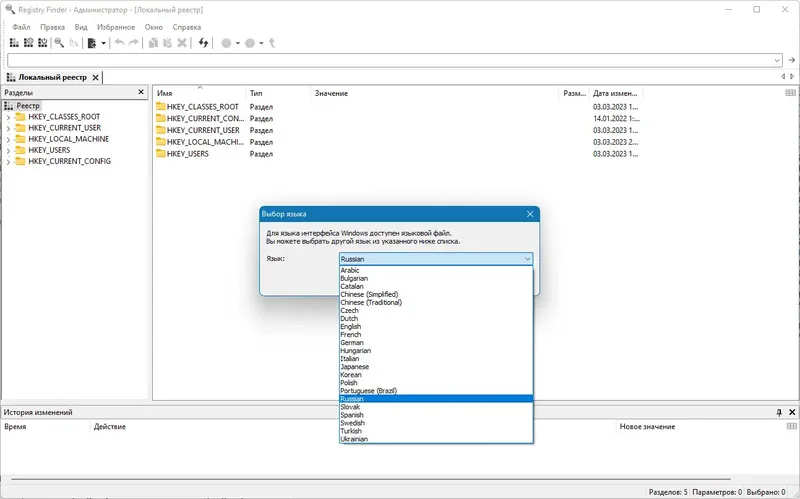The image size is (800, 499).
Task: Click the Copy toolbar icon
Action: coord(153,43)
